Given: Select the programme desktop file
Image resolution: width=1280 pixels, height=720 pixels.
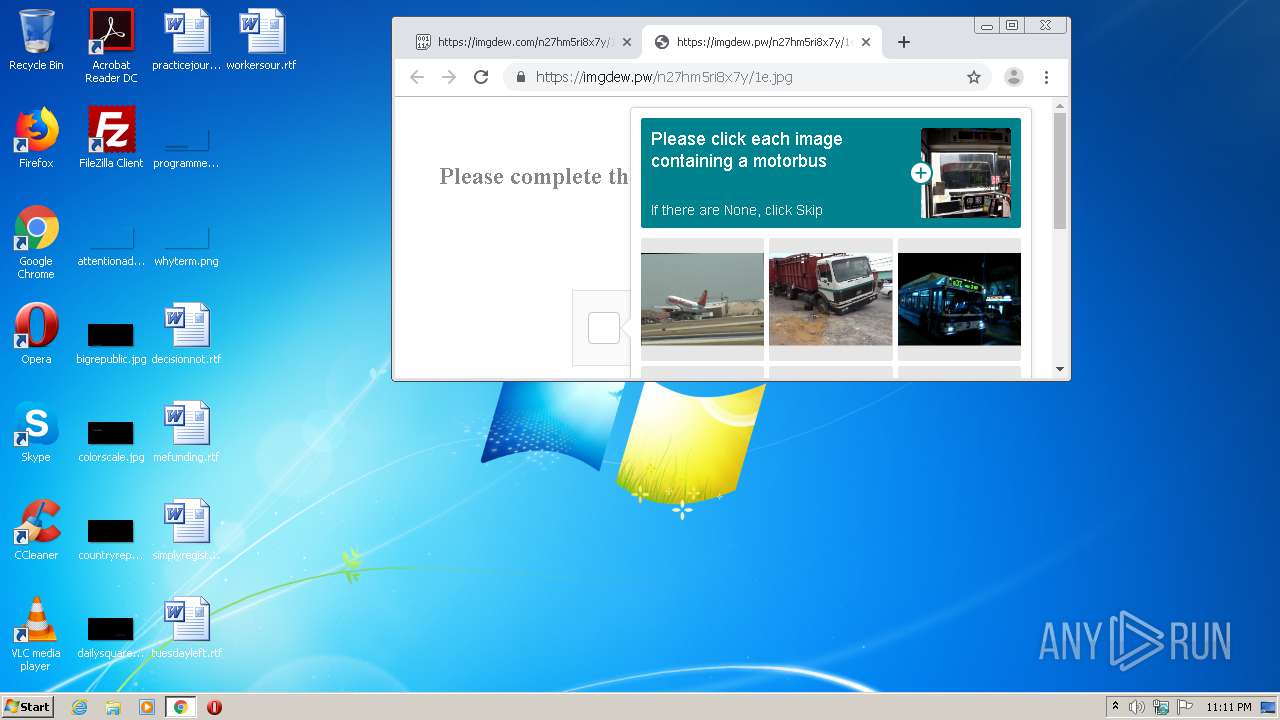Looking at the screenshot, I should point(186,148).
